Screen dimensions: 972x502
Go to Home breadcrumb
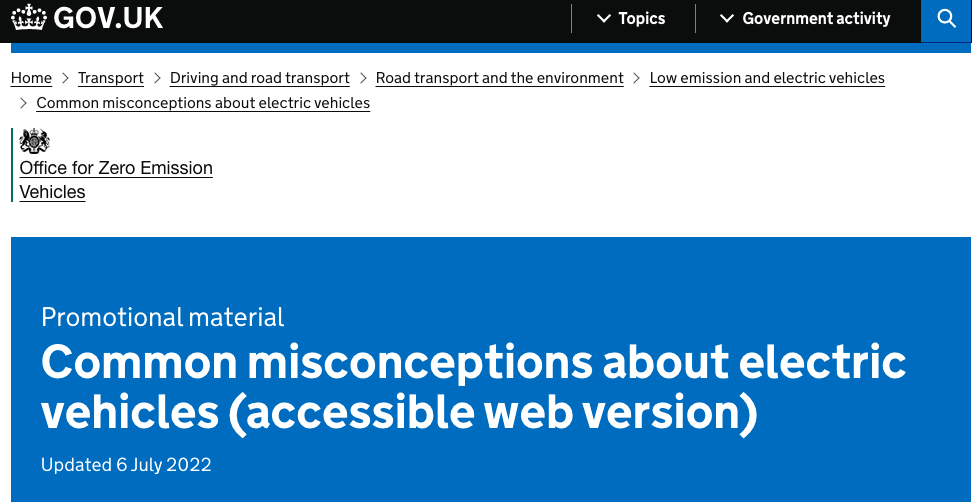click(32, 78)
